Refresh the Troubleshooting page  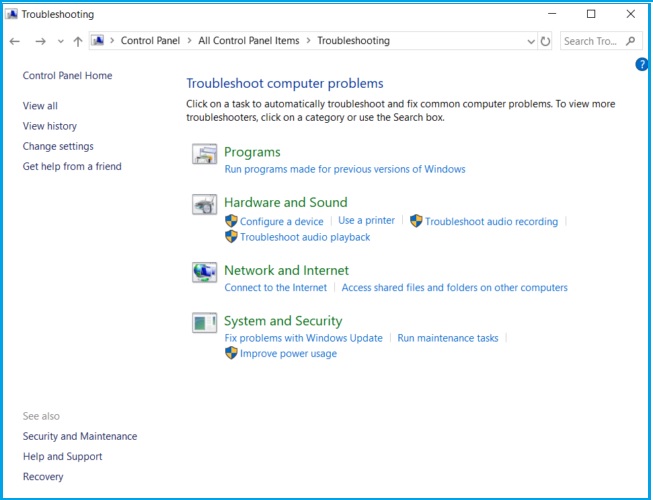point(545,41)
